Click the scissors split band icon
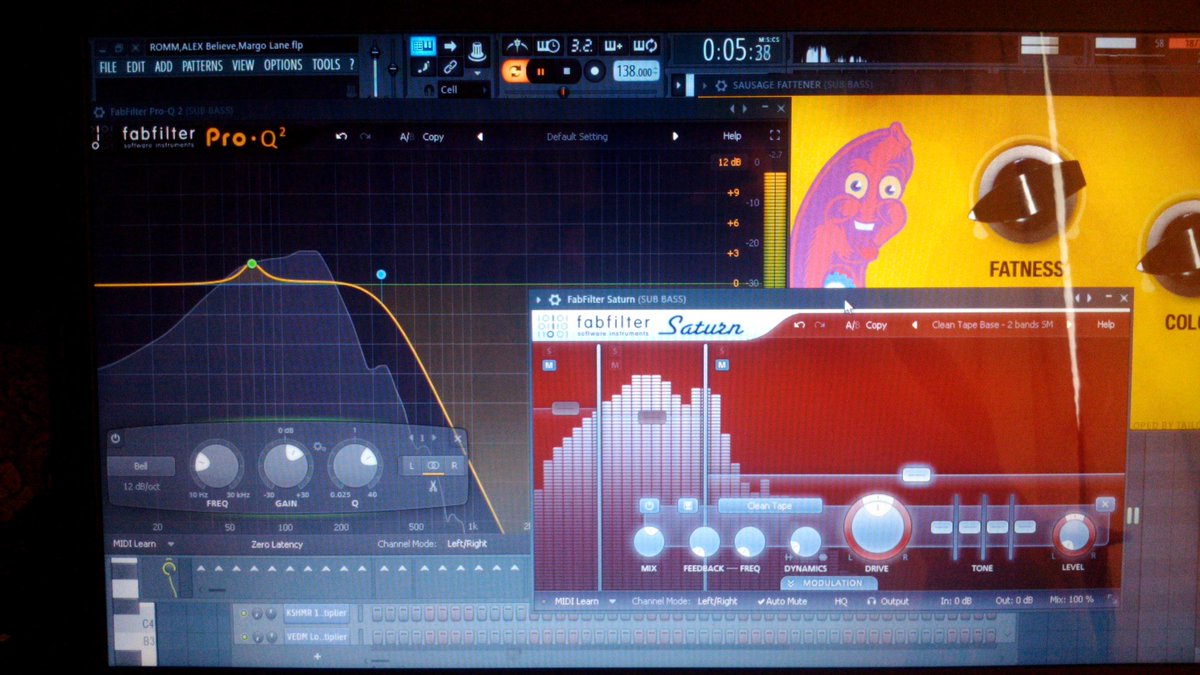1200x675 pixels. [x=433, y=486]
